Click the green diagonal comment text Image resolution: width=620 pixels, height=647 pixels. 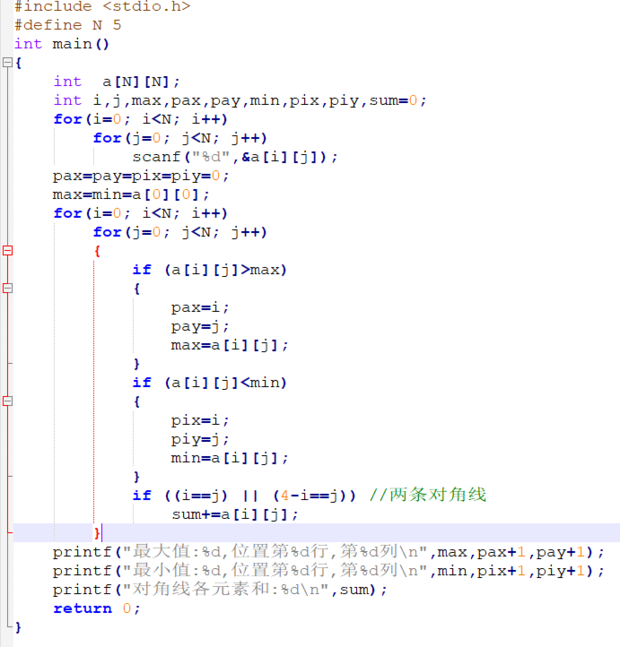[428, 495]
